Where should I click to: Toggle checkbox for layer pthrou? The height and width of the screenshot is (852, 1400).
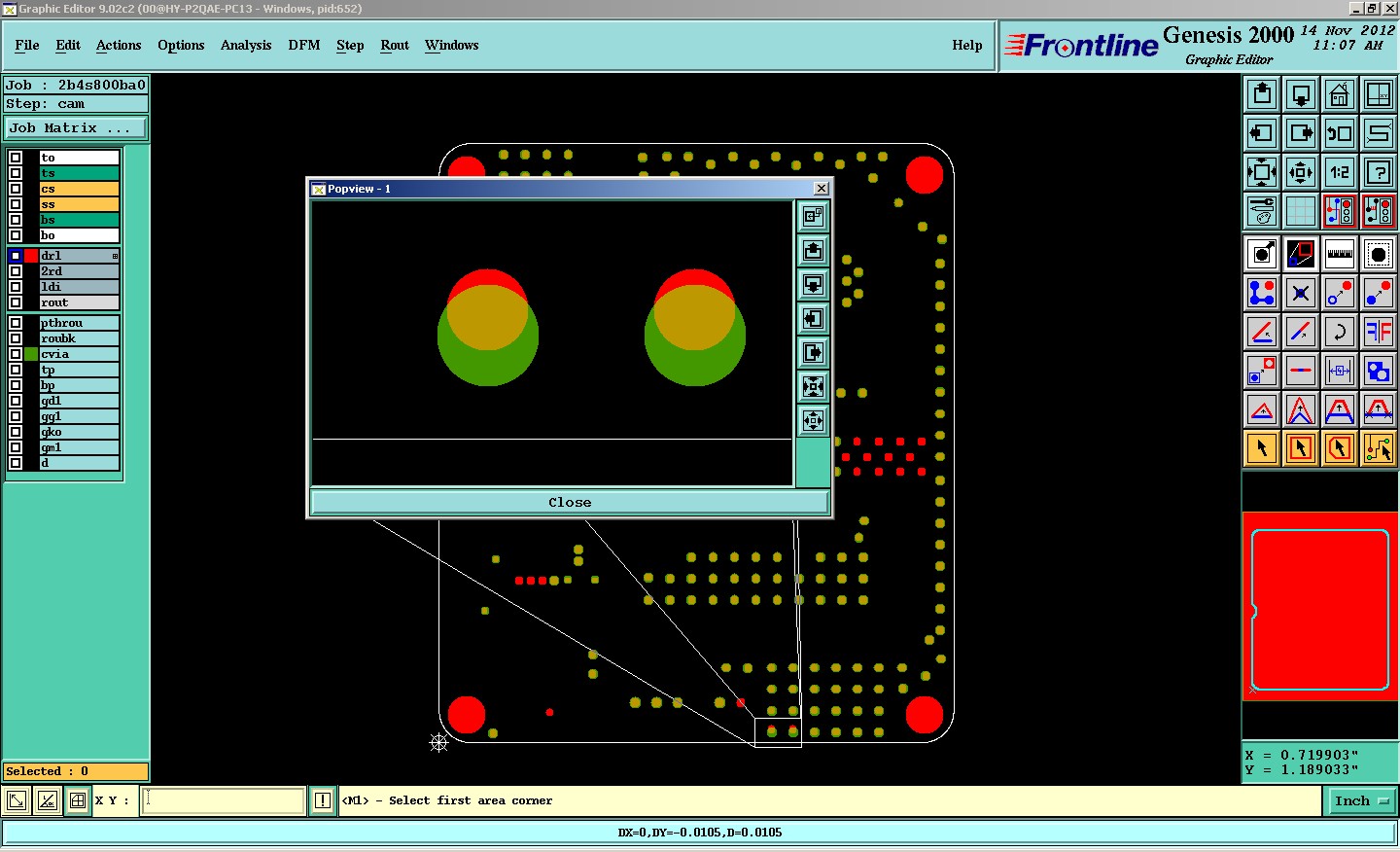[x=16, y=323]
